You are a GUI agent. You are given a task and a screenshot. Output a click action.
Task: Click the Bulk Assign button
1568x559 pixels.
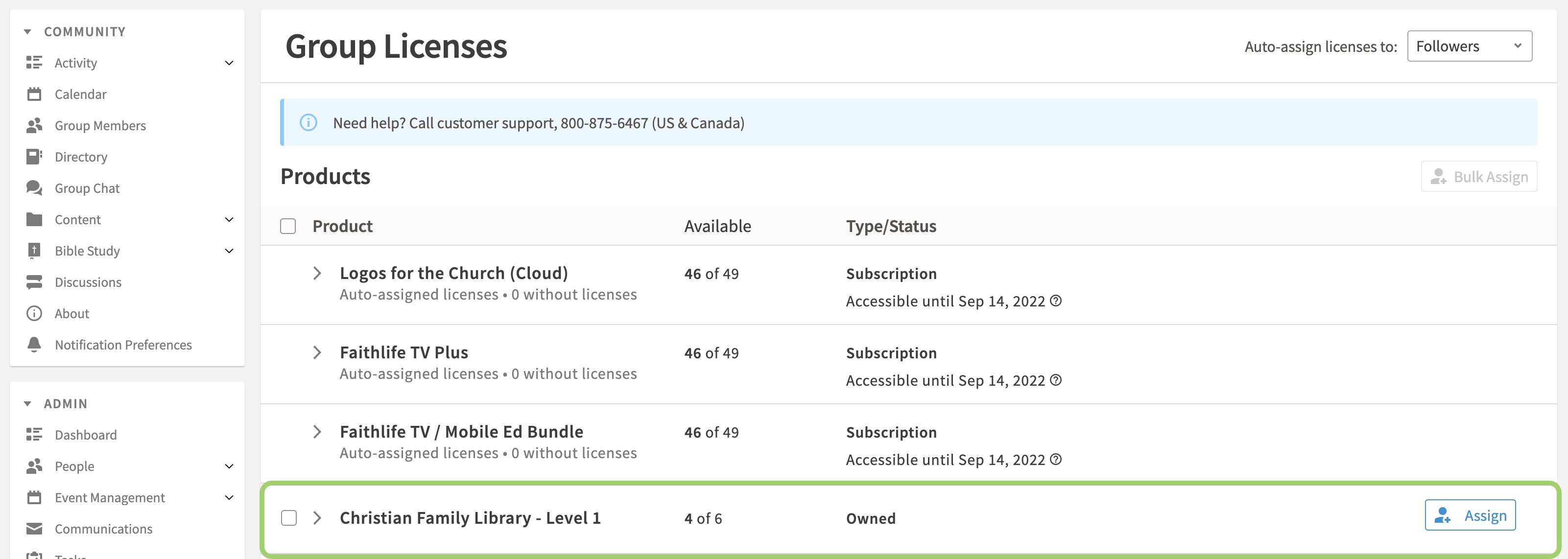point(1479,176)
